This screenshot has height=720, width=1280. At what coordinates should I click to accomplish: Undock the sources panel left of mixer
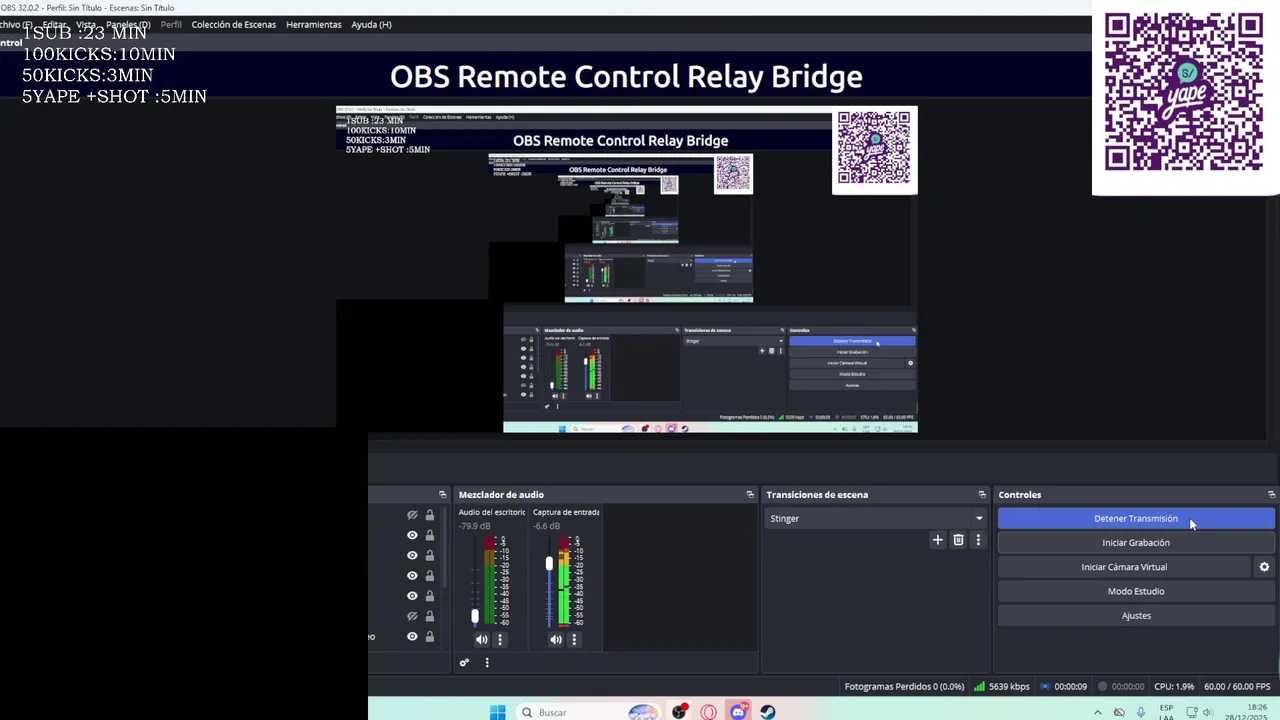(442, 495)
